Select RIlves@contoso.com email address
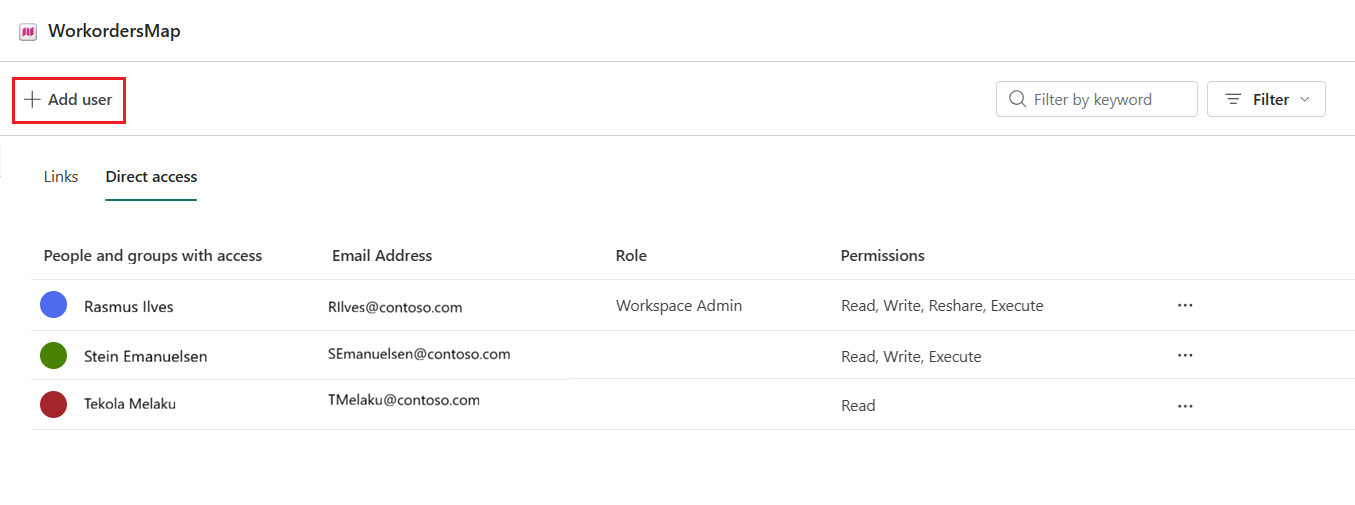Viewport: 1355px width, 505px height. 395,308
